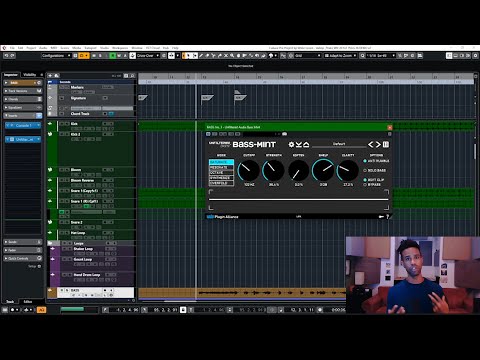Expand the Sends inspector section
The width and height of the screenshot is (480, 360).
(23, 242)
